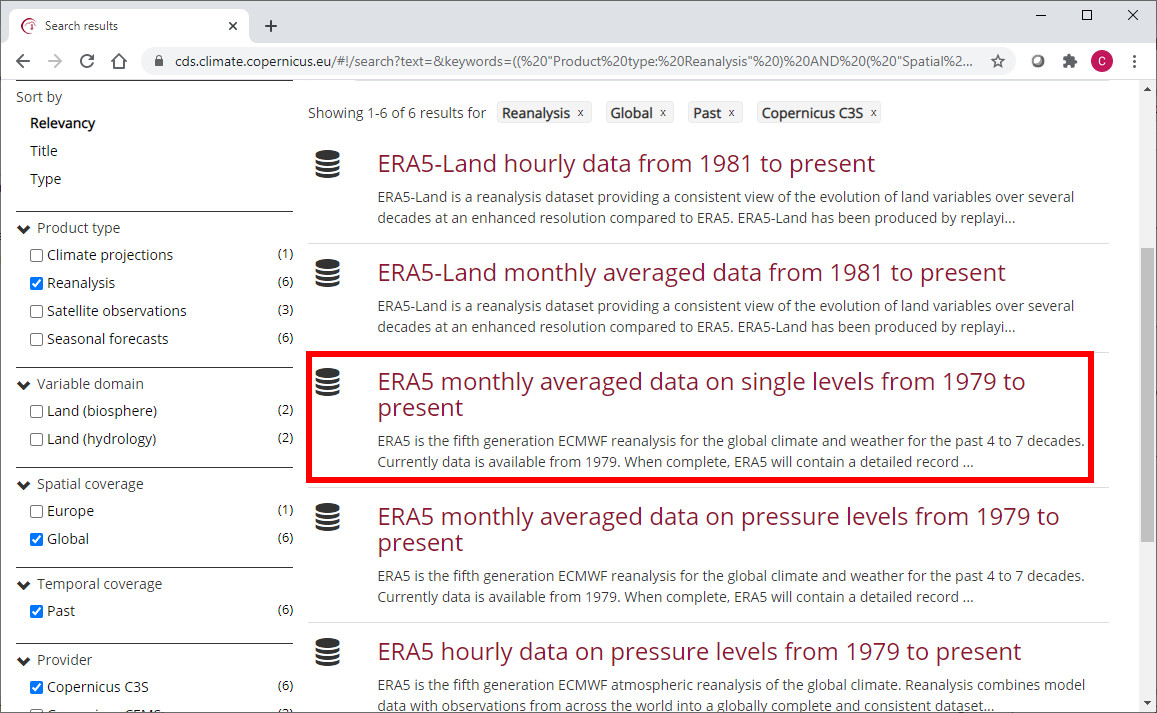Click the page vertical scrollbar thumb
Image resolution: width=1157 pixels, height=713 pixels.
coord(1147,395)
